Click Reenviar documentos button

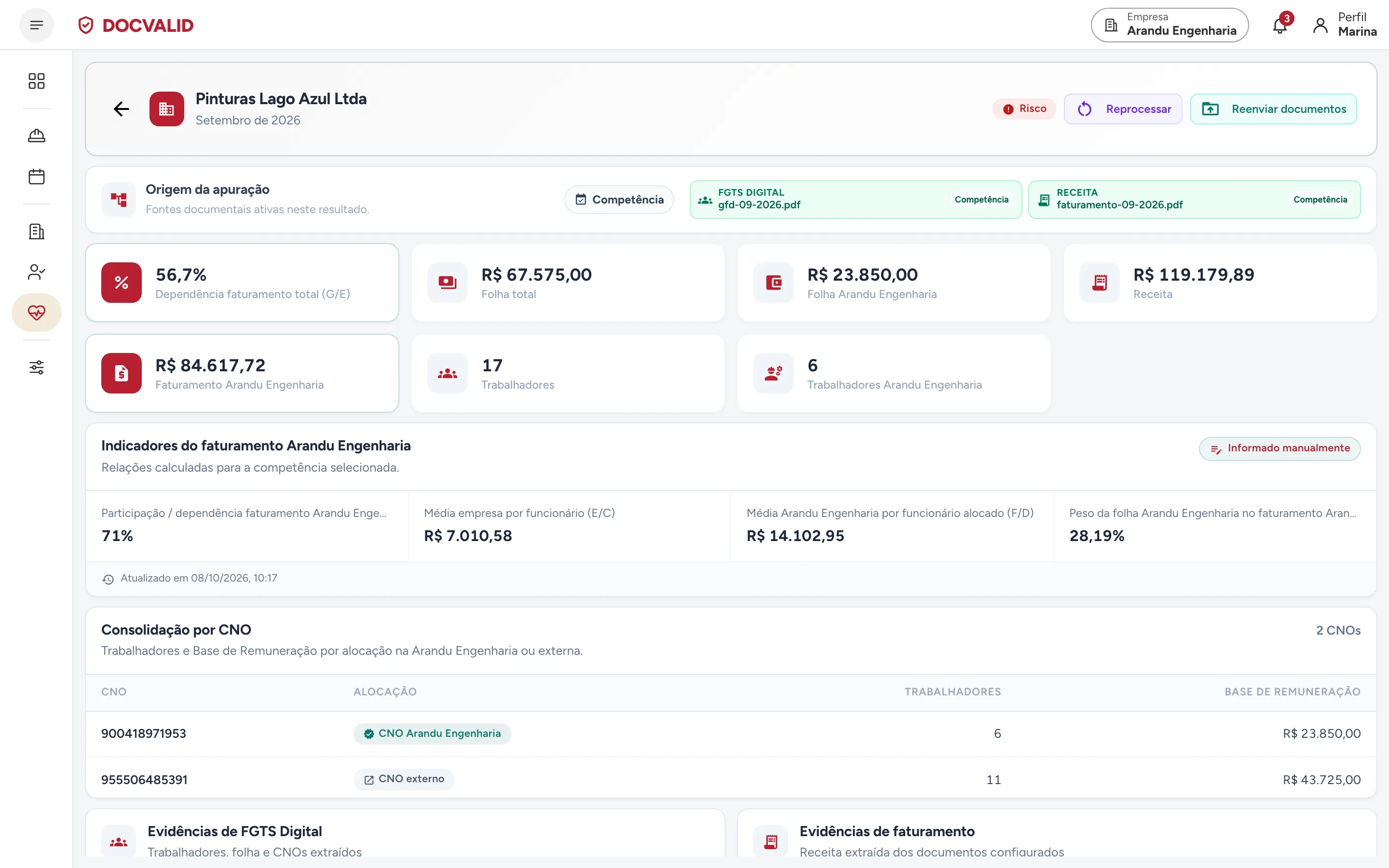click(1274, 109)
